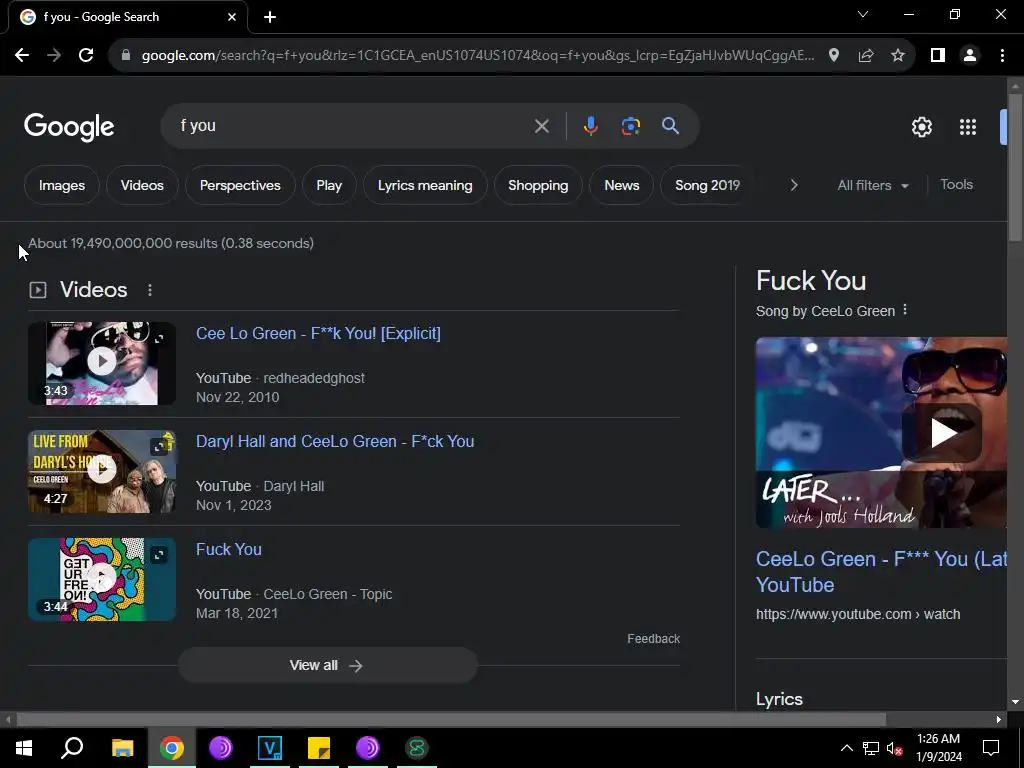Submit search with magnifier icon
Viewport: 1024px width, 768px height.
pos(670,126)
